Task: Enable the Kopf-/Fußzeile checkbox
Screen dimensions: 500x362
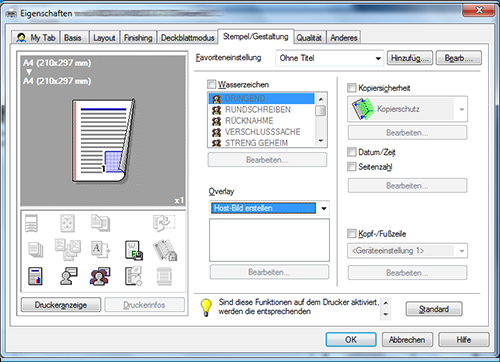Action: [x=351, y=233]
